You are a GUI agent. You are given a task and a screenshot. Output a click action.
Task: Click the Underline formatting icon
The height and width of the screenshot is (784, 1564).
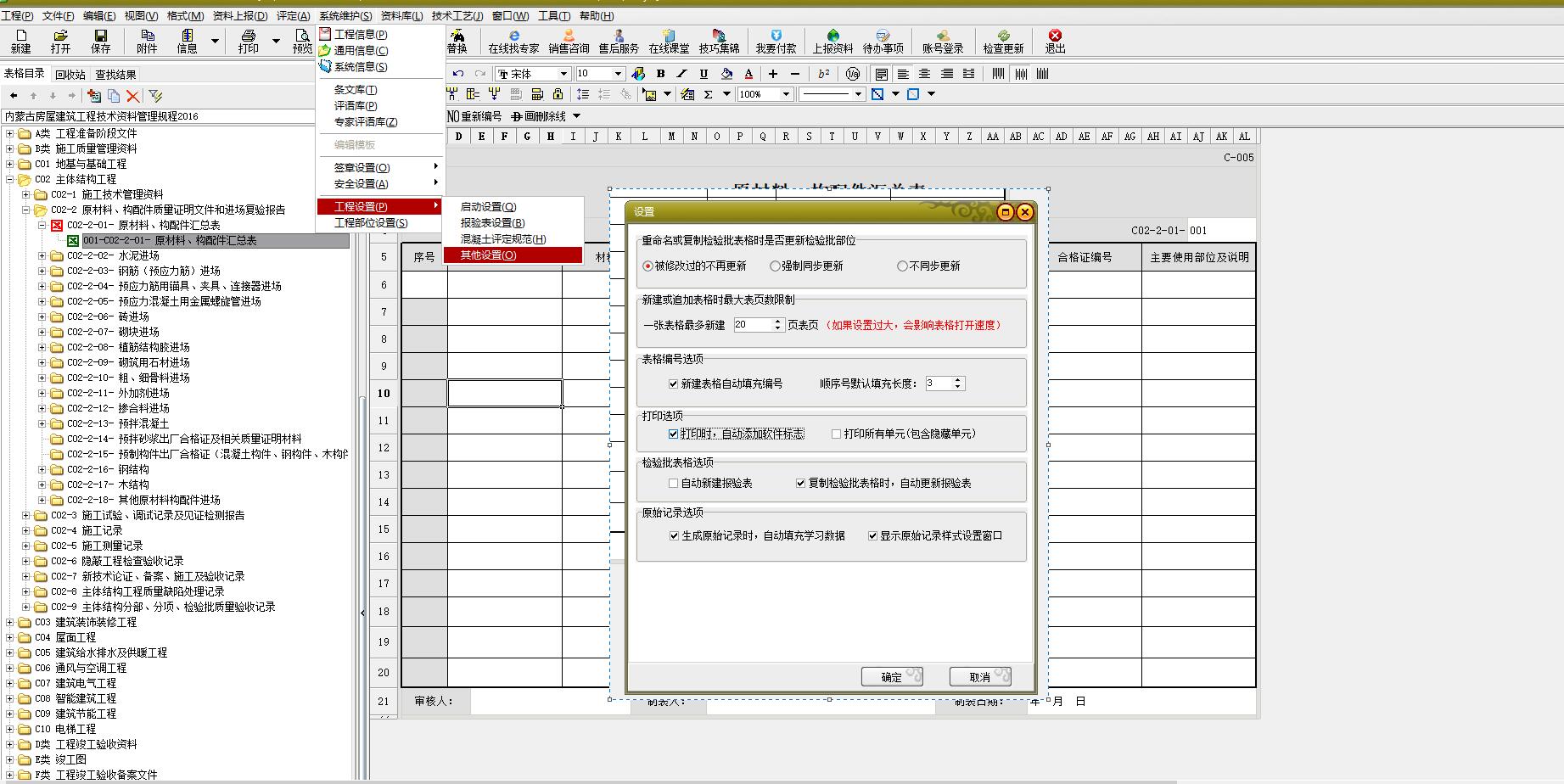point(704,74)
